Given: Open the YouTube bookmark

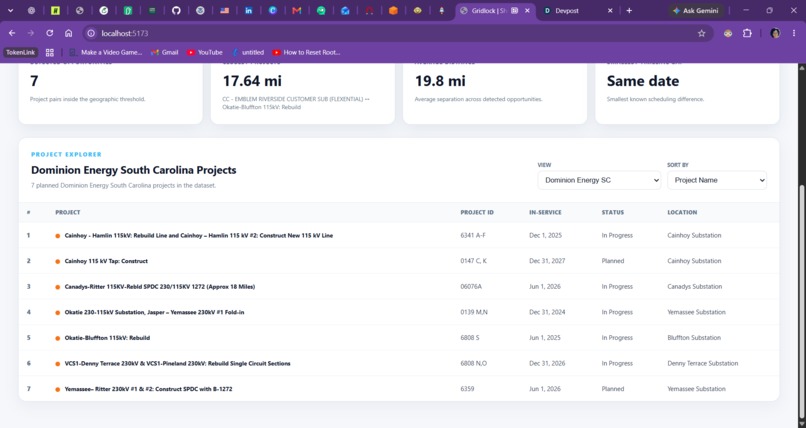Looking at the screenshot, I should 205,52.
